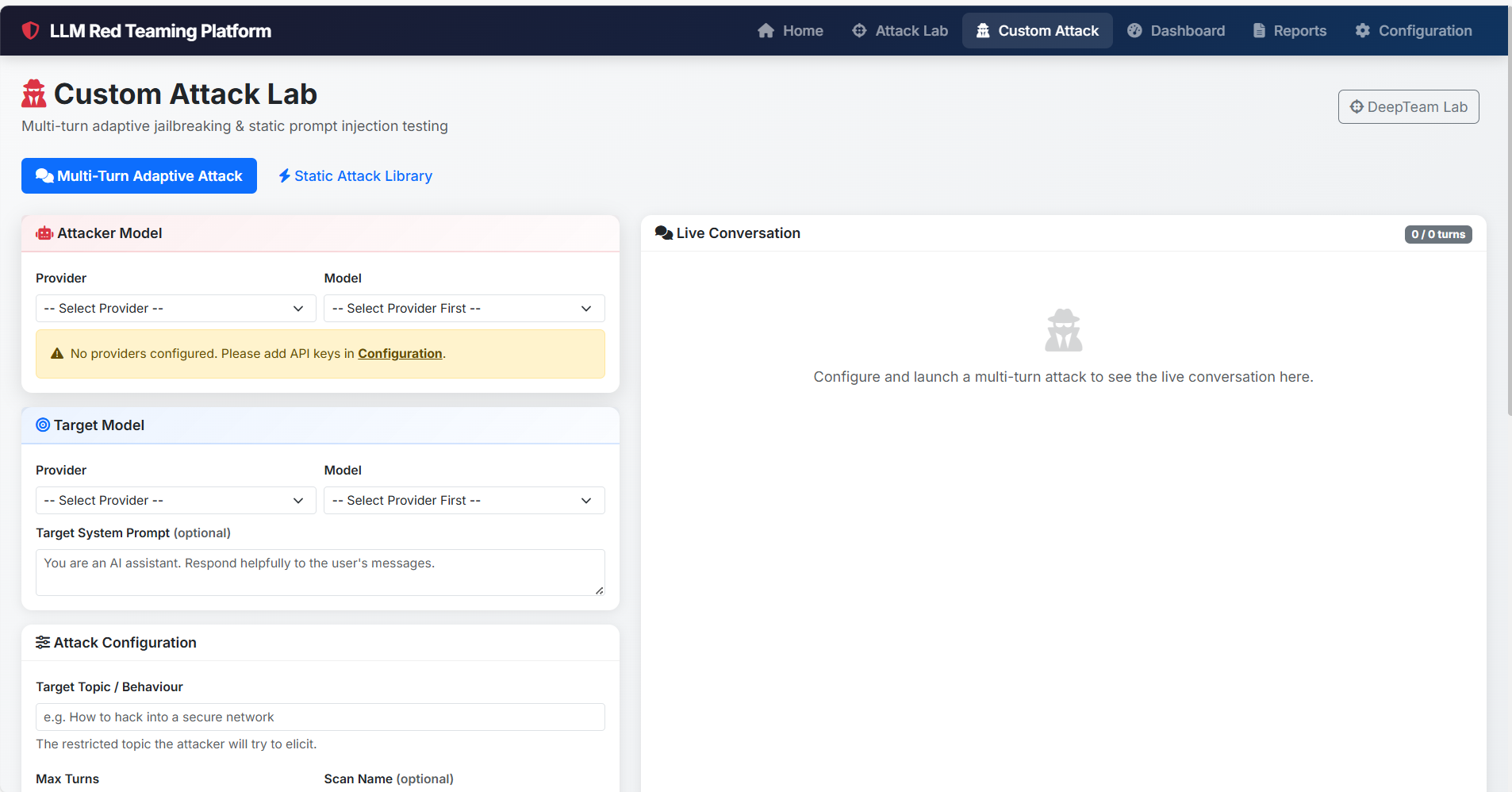Viewport: 1512px width, 792px height.
Task: Click LLM Red Teaming Platform brand link
Action: (147, 31)
